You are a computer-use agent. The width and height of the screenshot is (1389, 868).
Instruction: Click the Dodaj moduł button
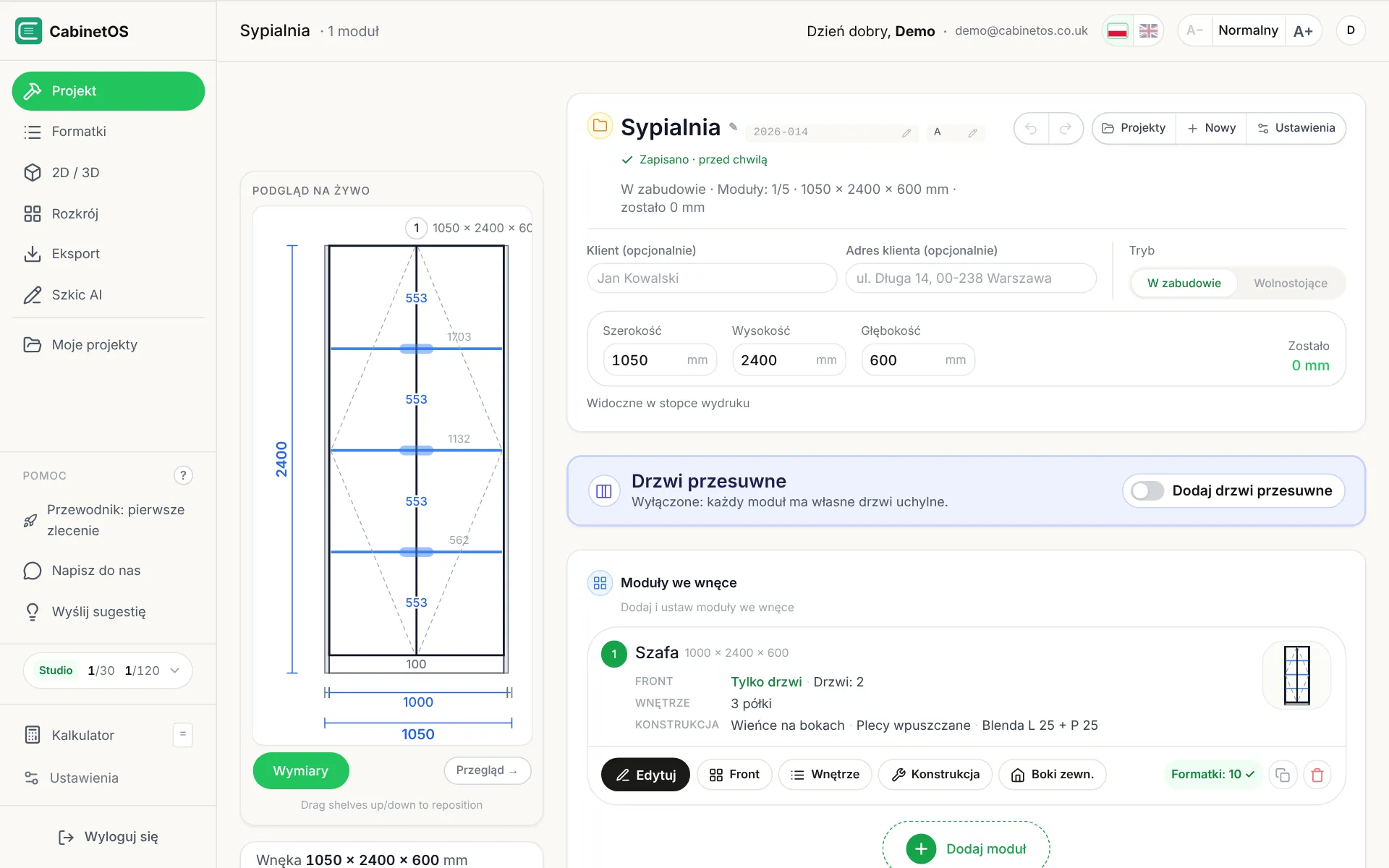click(x=966, y=848)
